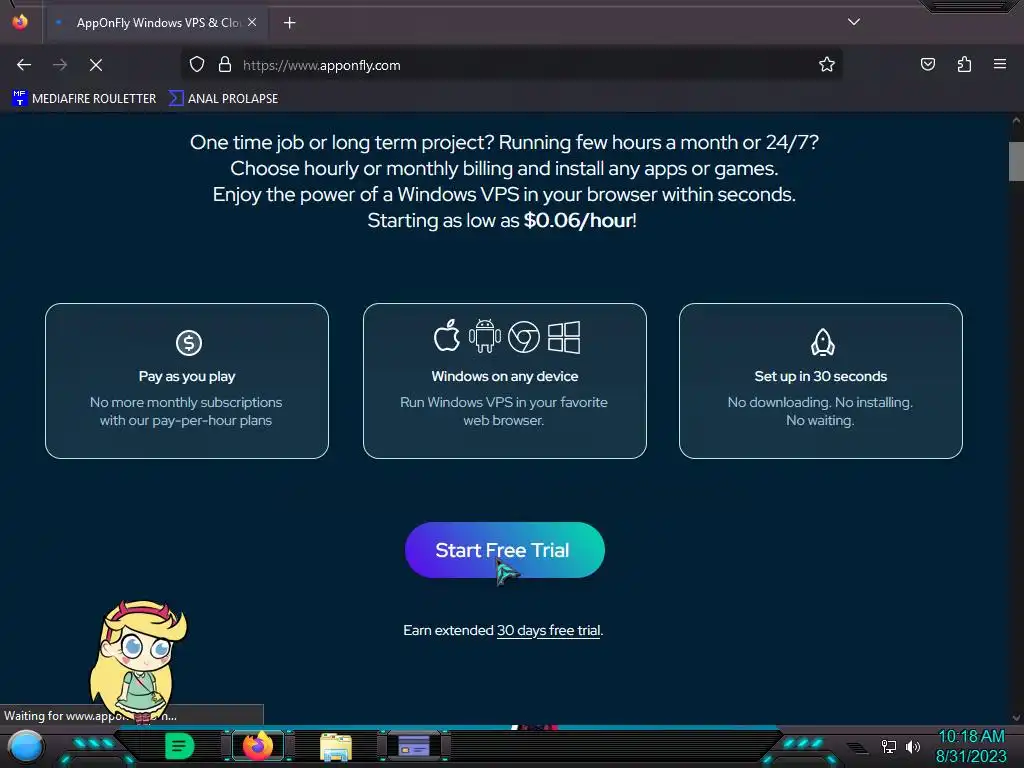The image size is (1024, 768).
Task: Click the Chrome logo icon
Action: point(524,337)
